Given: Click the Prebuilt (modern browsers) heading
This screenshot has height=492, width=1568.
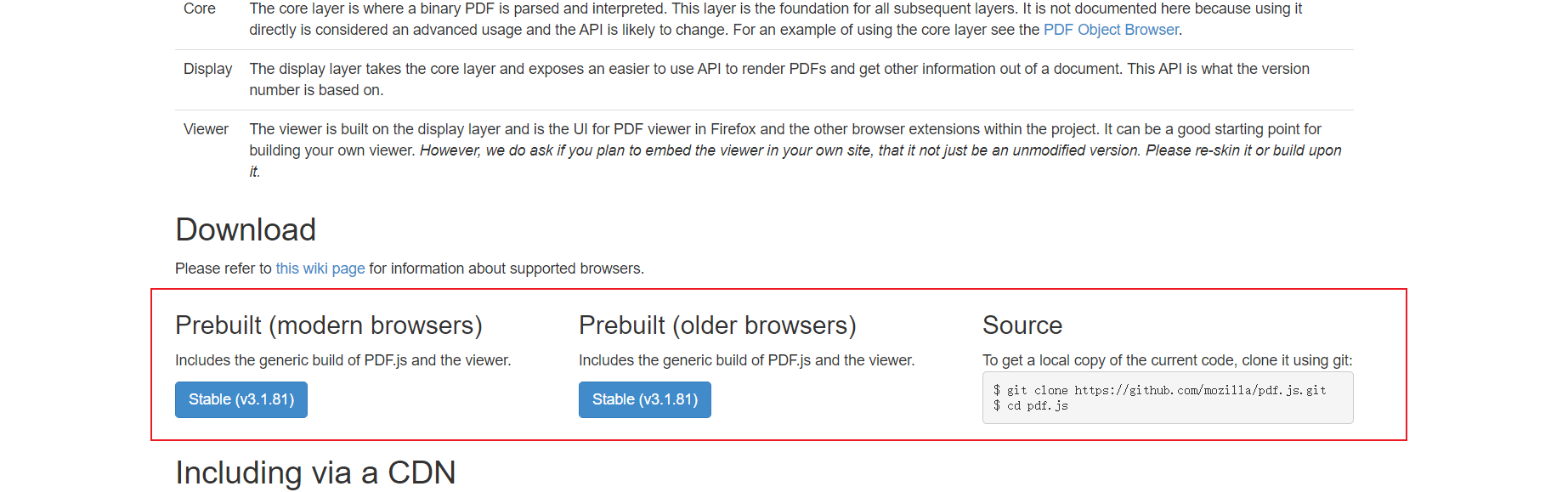Looking at the screenshot, I should point(329,325).
